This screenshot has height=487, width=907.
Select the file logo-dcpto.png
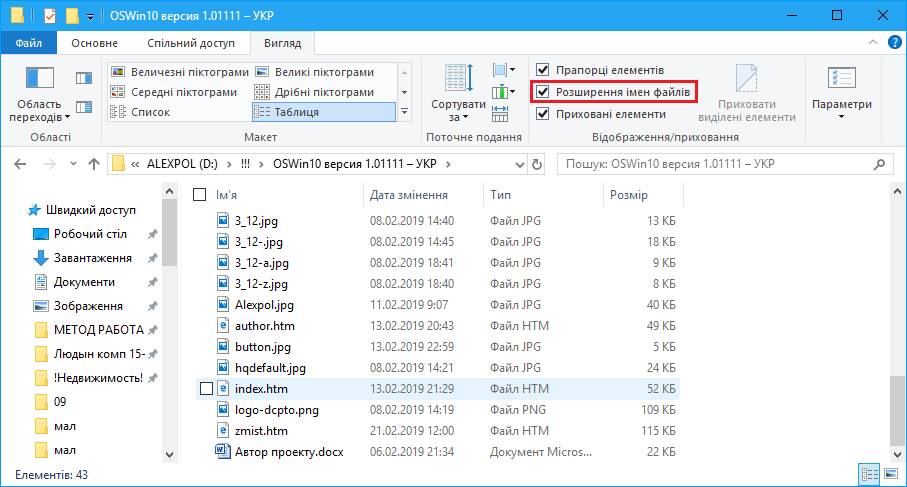[276, 410]
